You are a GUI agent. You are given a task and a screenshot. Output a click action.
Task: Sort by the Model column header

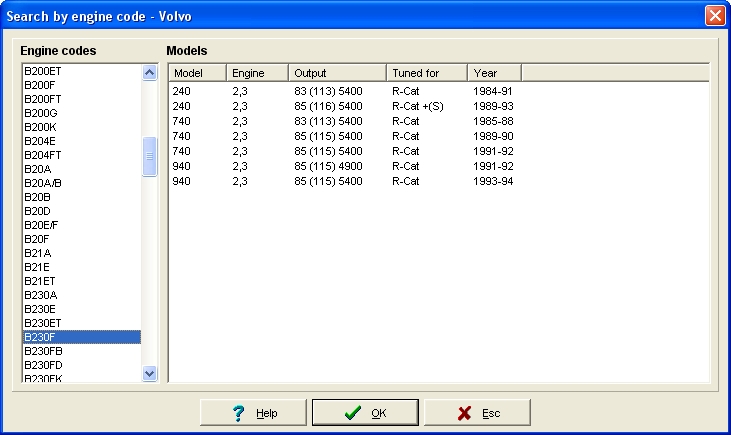point(197,73)
